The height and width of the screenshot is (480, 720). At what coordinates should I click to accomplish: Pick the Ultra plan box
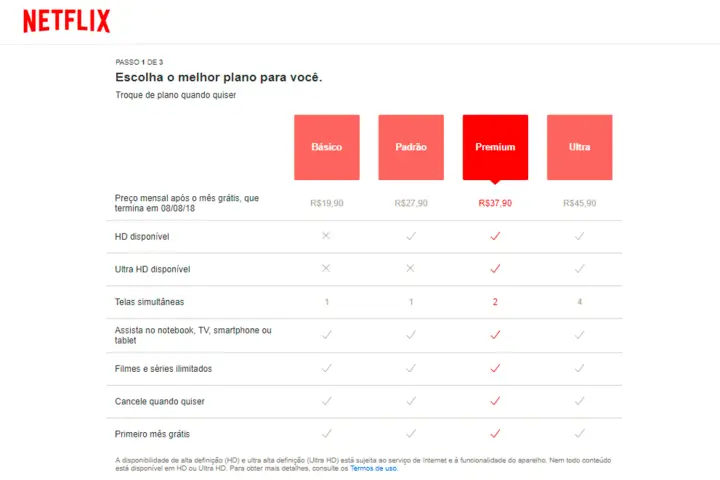[579, 147]
